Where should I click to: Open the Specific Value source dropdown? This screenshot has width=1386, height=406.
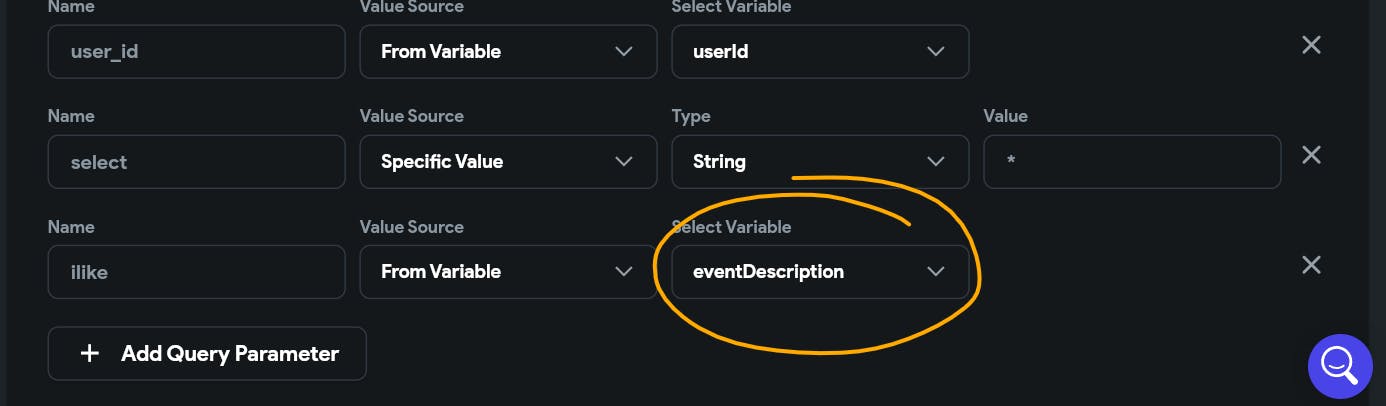(508, 161)
